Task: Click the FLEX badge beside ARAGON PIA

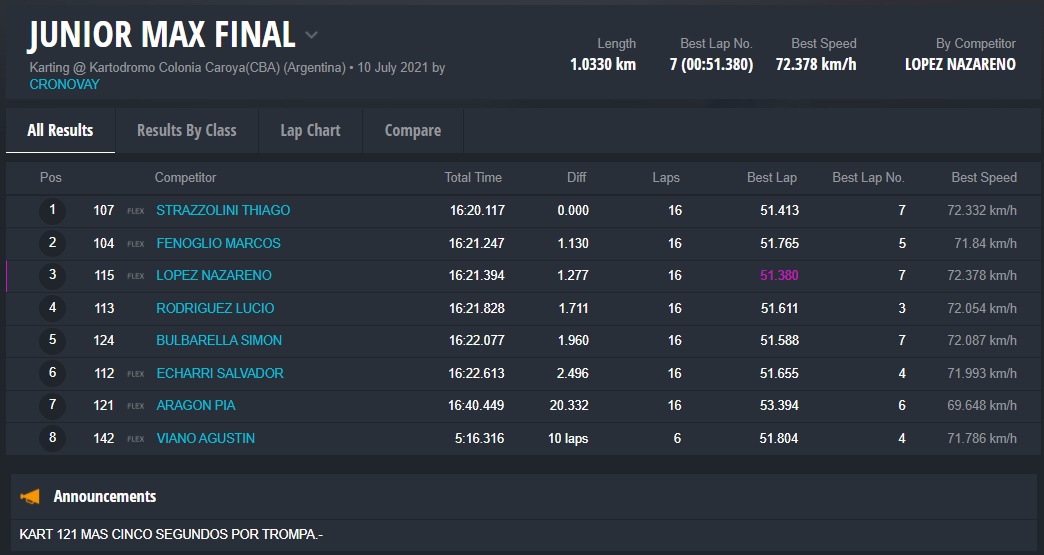Action: pos(136,406)
